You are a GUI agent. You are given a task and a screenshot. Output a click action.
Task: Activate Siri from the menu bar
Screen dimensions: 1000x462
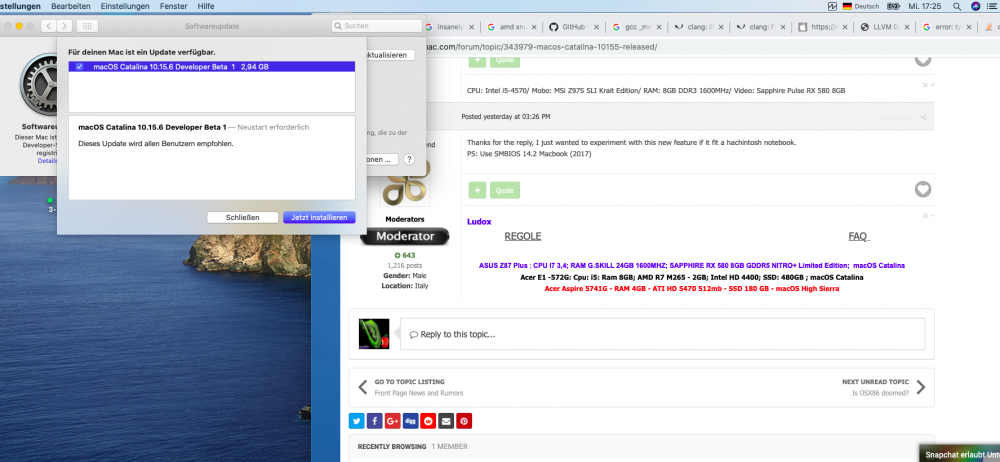click(975, 6)
